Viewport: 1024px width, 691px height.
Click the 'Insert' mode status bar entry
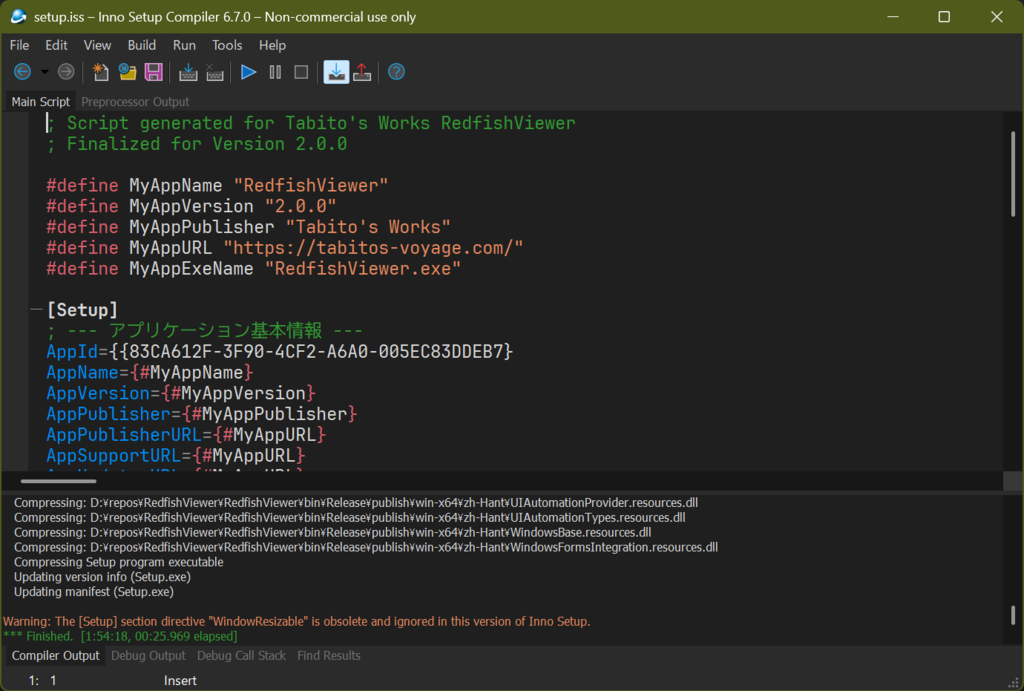point(180,681)
